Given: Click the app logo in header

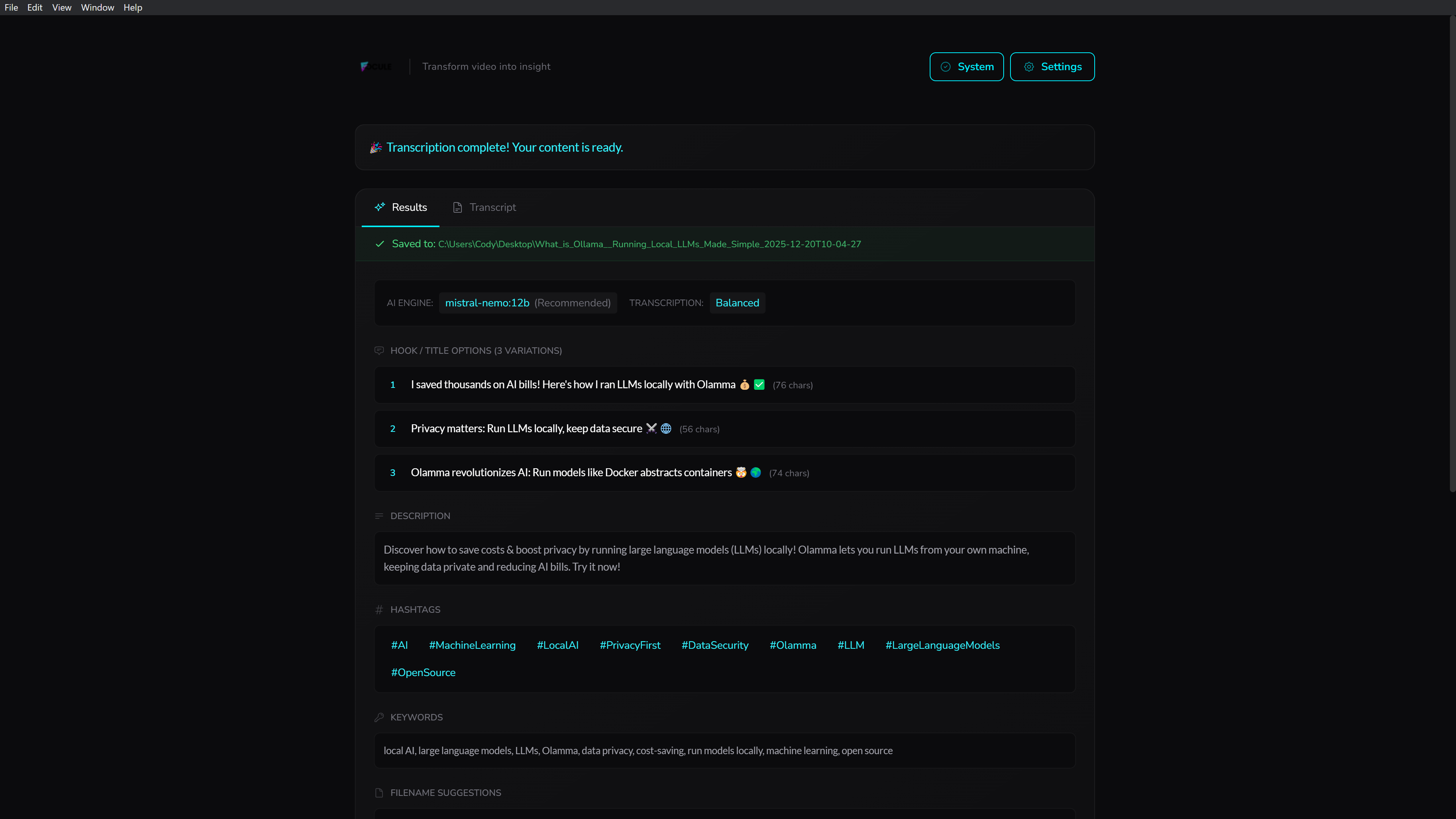Looking at the screenshot, I should [376, 67].
